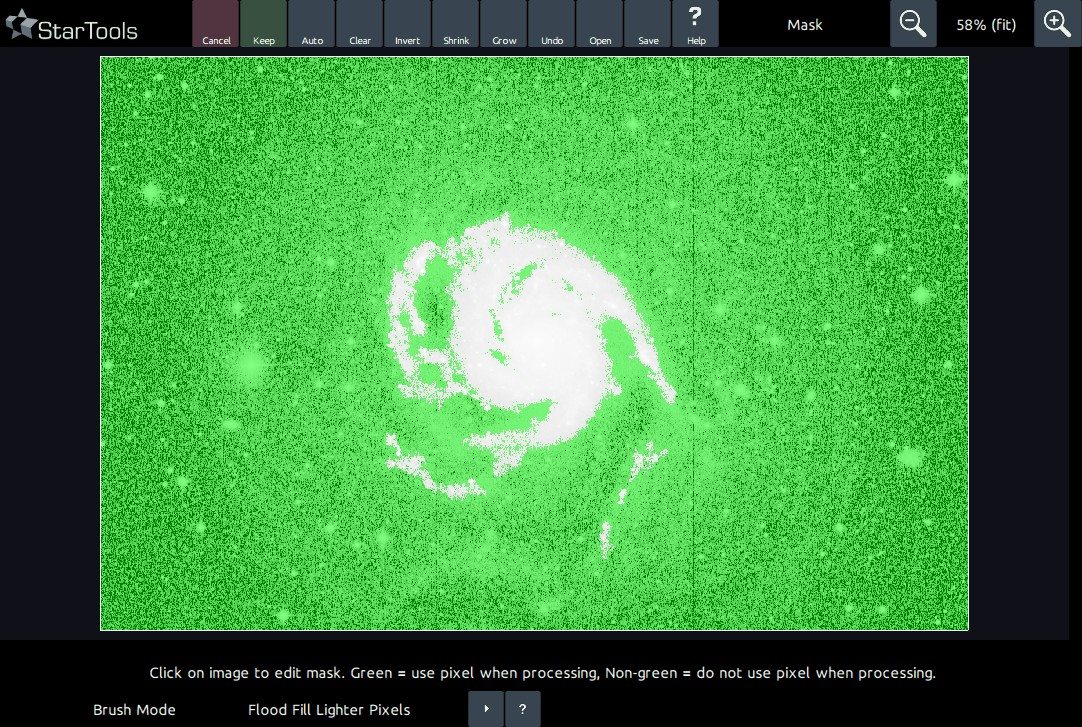Save the mask to file
Screen dimensions: 1082x727
coord(647,23)
